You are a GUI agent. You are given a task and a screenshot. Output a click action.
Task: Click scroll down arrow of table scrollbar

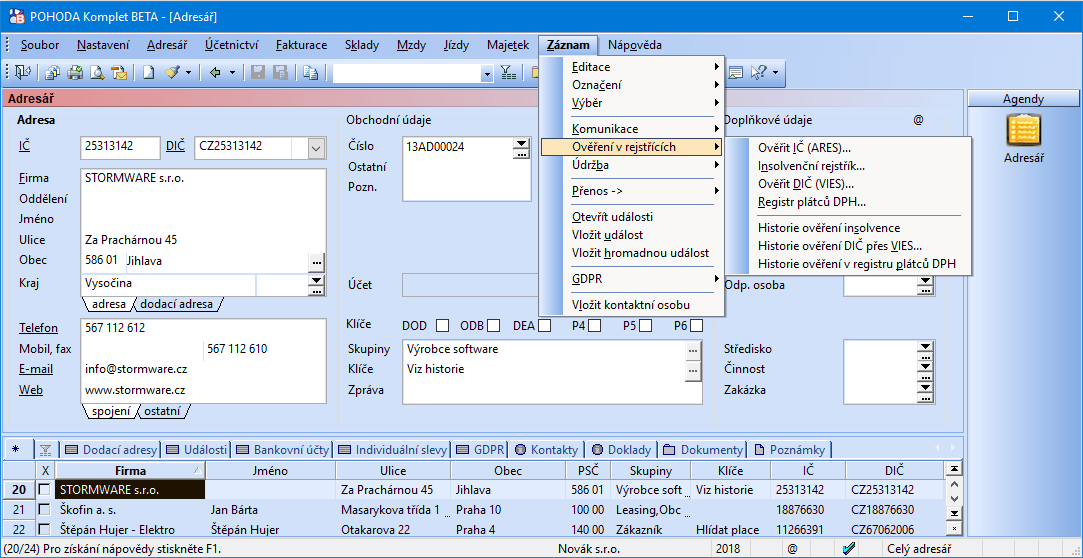pyautogui.click(x=954, y=497)
